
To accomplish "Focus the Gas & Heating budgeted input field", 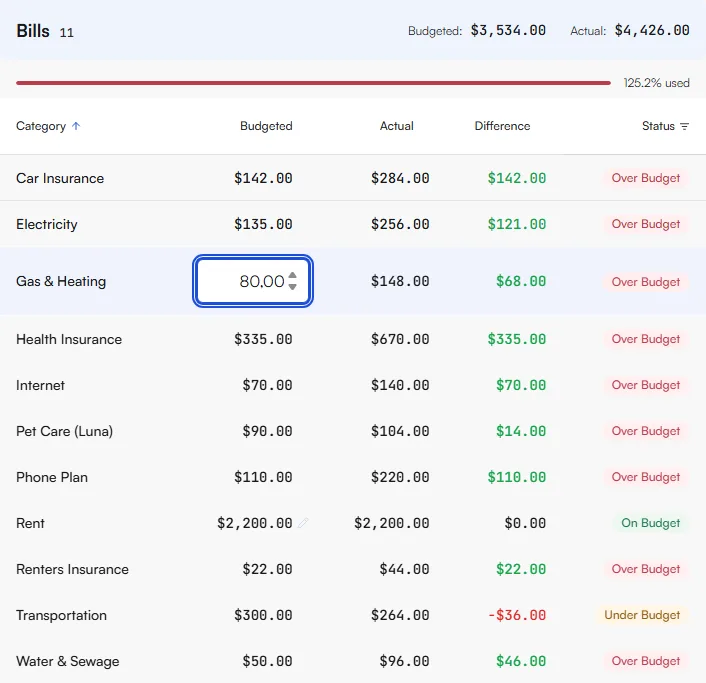I will [x=253, y=281].
